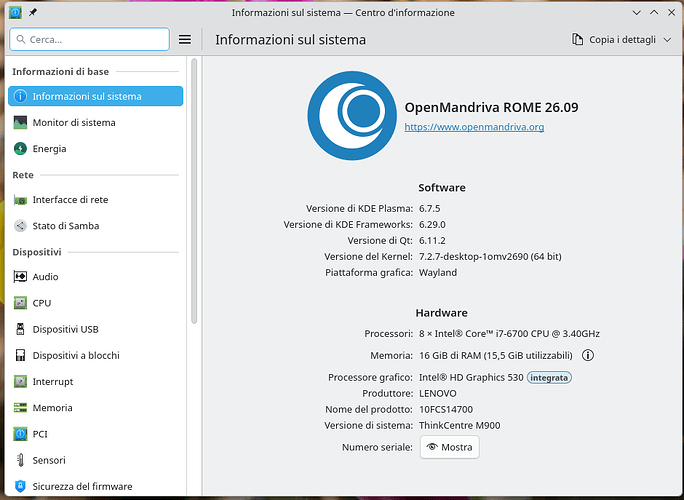684x500 pixels.
Task: Select the Memoria sidebar entry
Action: click(x=96, y=408)
